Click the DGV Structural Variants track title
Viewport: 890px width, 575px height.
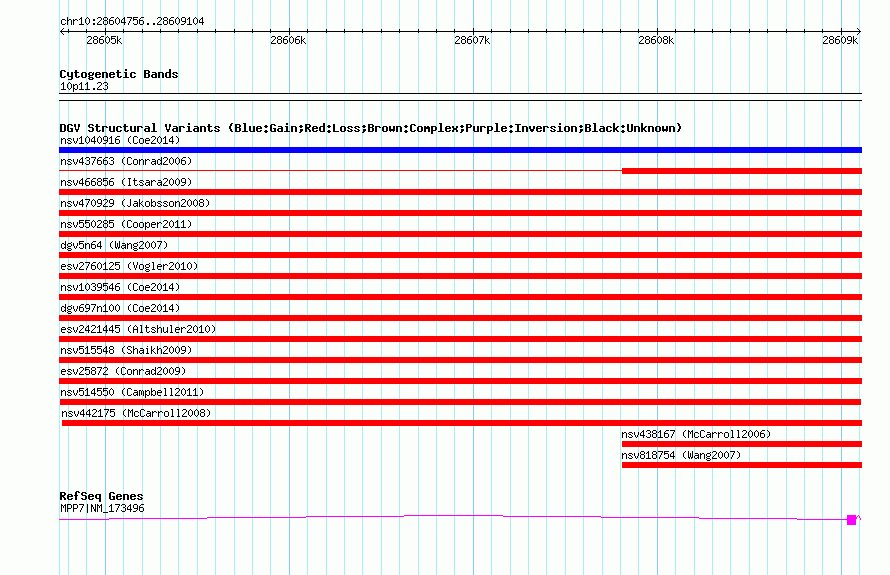(x=371, y=128)
